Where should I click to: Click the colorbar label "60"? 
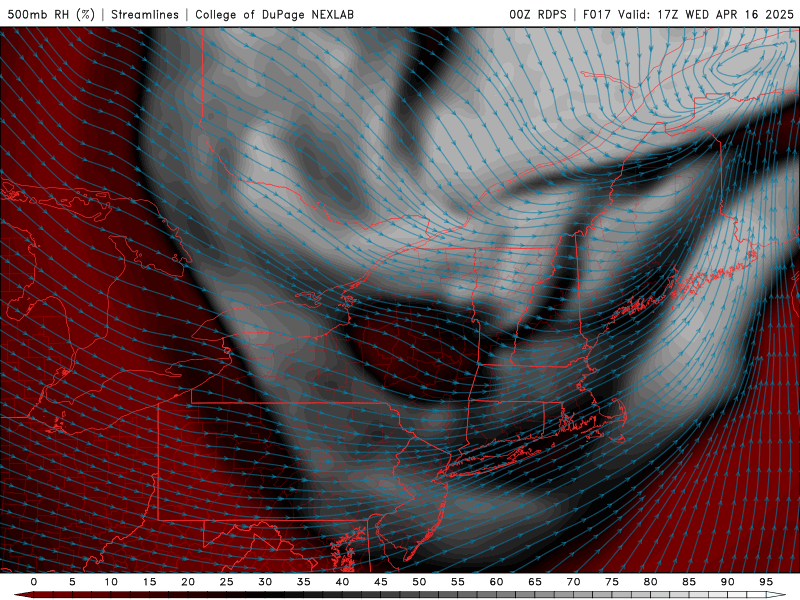click(x=496, y=582)
